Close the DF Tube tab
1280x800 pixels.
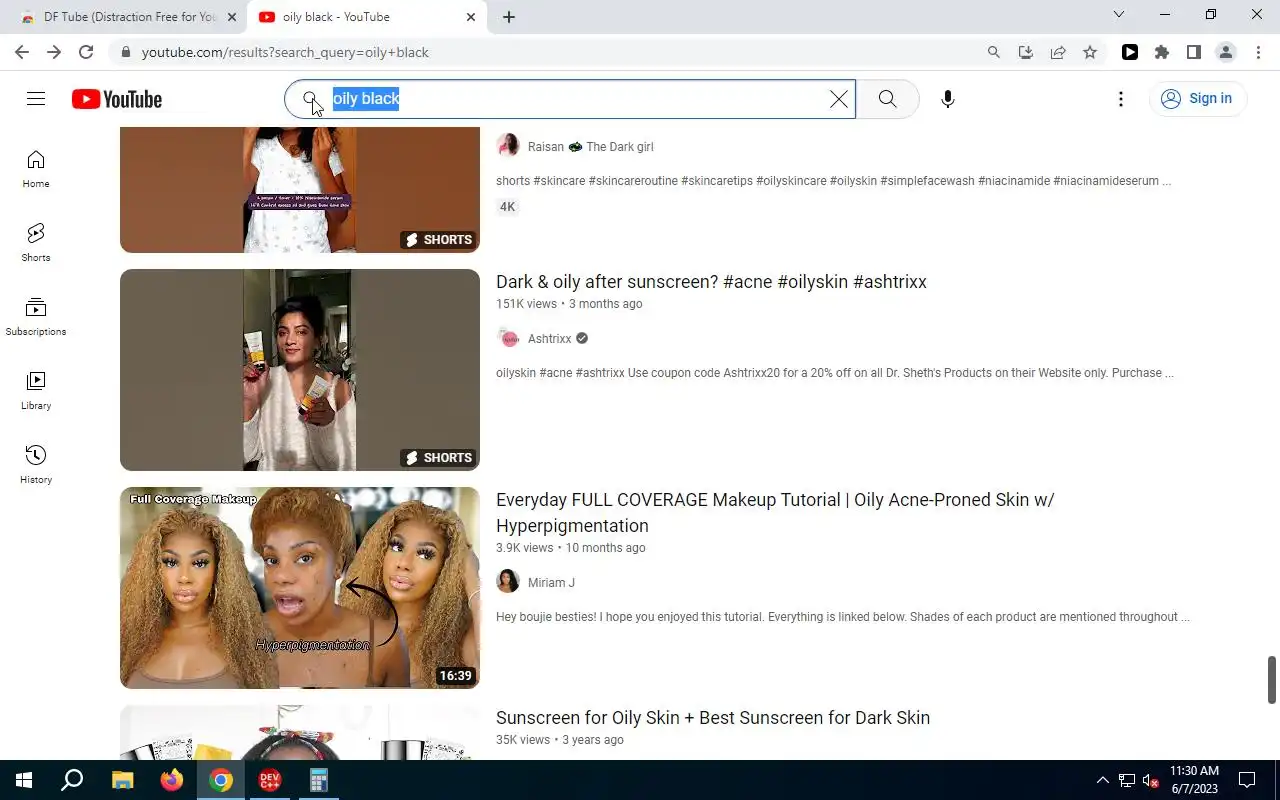[x=232, y=17]
